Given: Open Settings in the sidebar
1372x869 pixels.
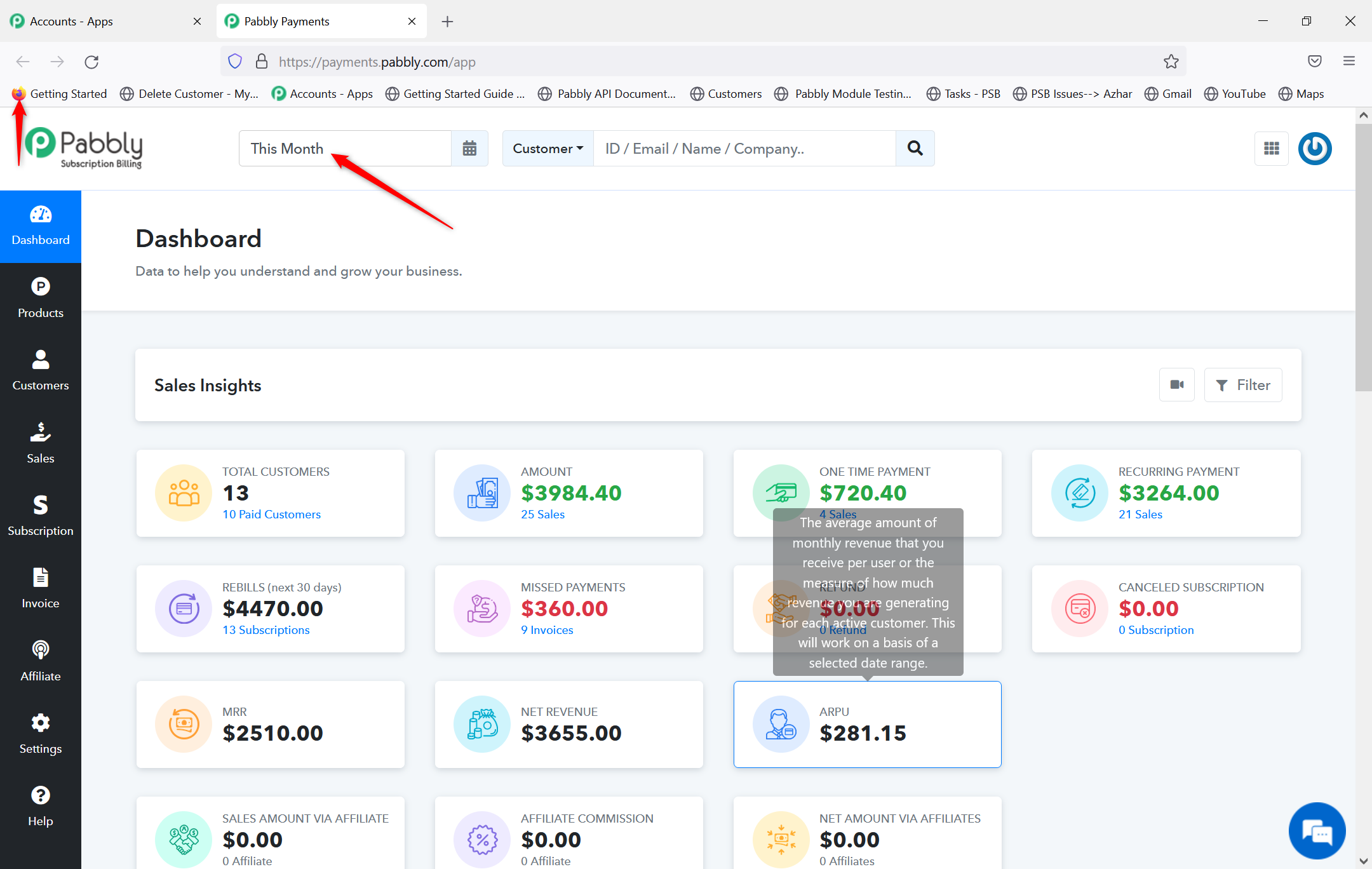Looking at the screenshot, I should [x=41, y=735].
